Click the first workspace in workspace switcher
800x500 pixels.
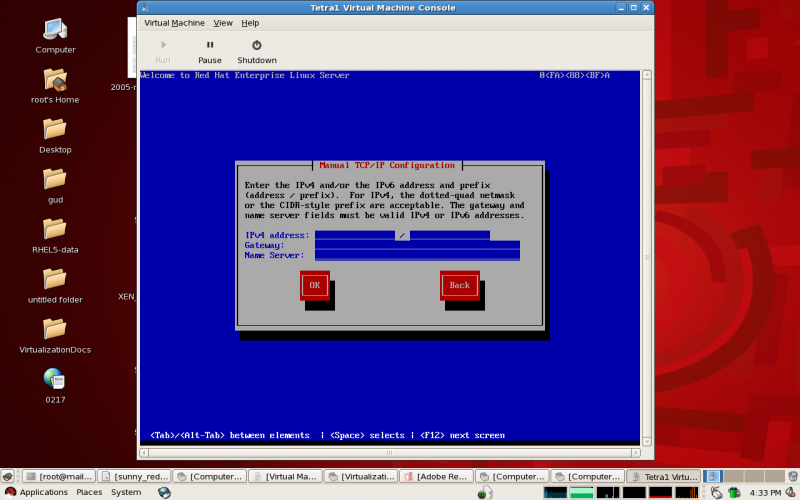(x=713, y=477)
